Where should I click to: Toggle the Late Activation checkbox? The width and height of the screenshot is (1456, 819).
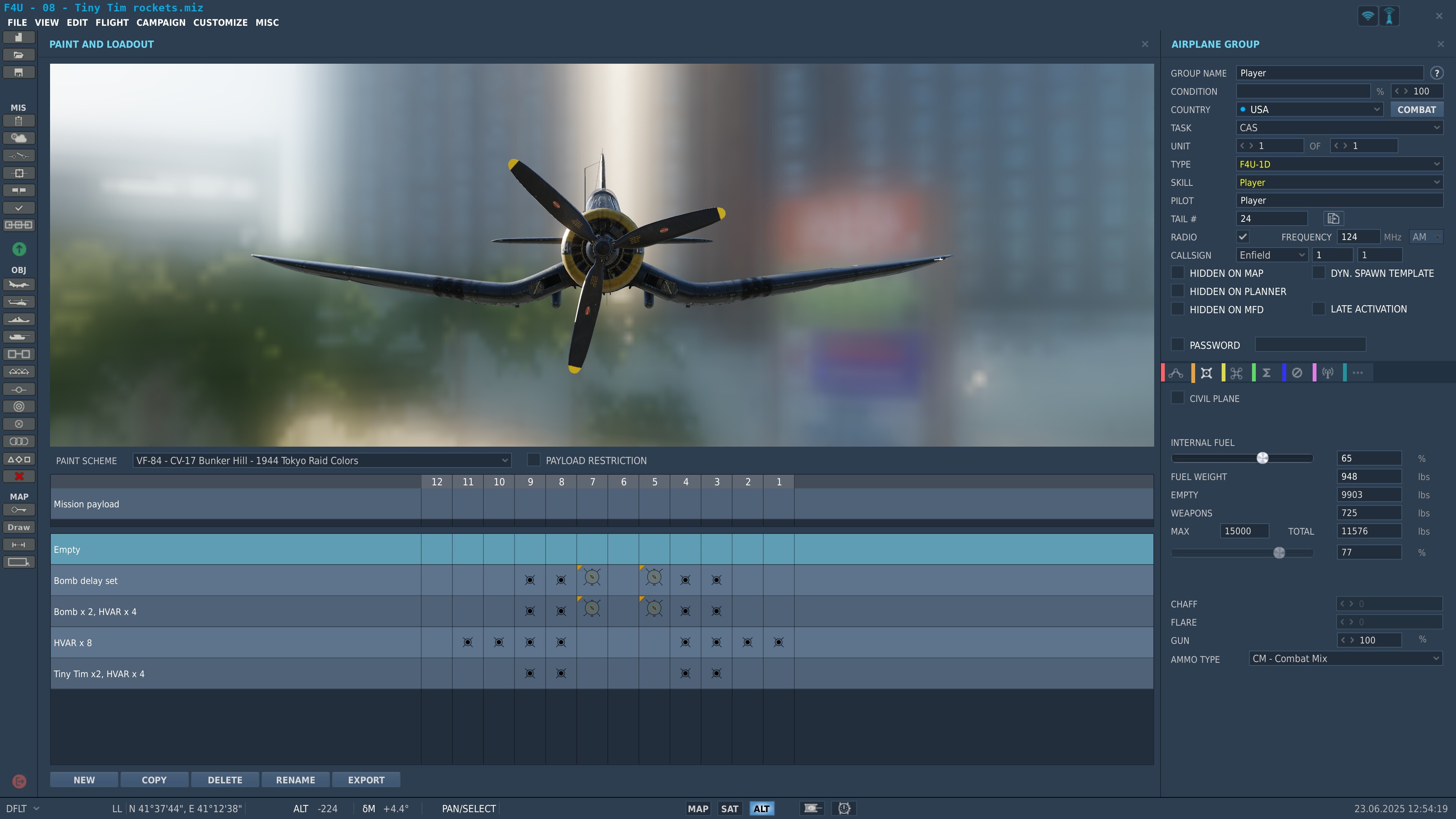tap(1319, 309)
